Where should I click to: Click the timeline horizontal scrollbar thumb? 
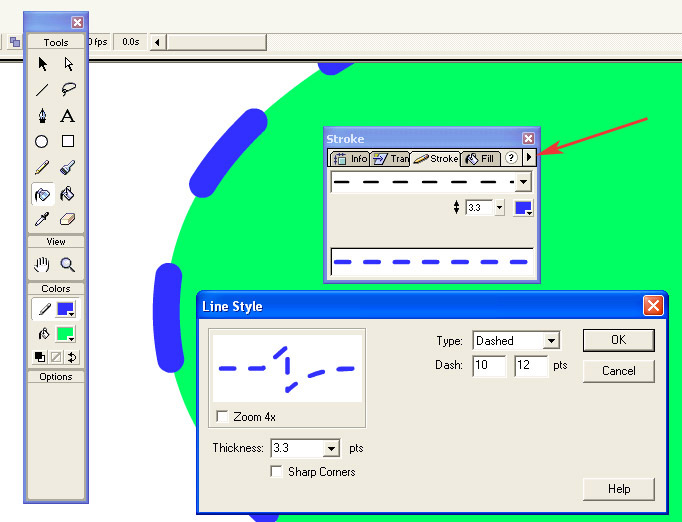217,43
